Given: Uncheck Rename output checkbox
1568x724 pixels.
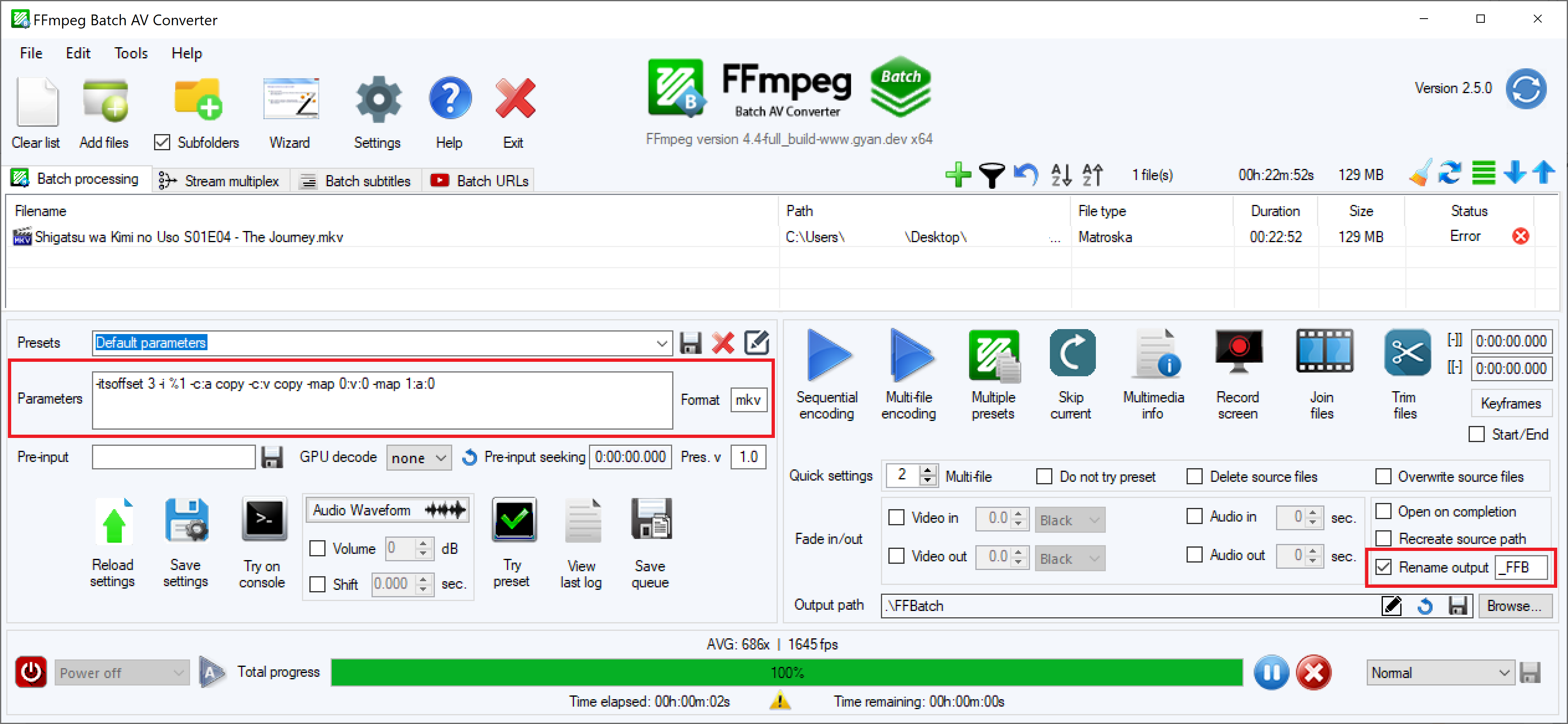Looking at the screenshot, I should tap(1383, 567).
